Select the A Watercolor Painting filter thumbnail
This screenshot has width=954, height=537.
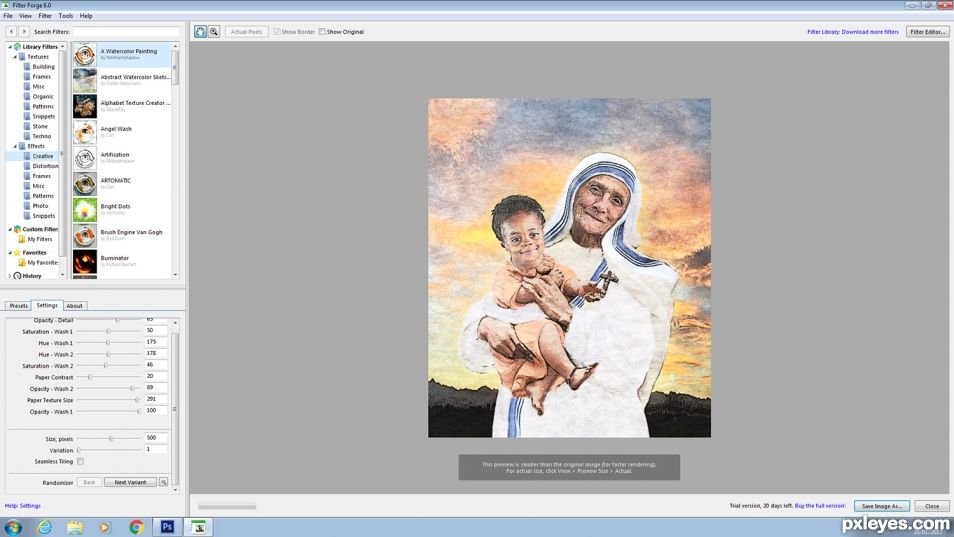85,55
